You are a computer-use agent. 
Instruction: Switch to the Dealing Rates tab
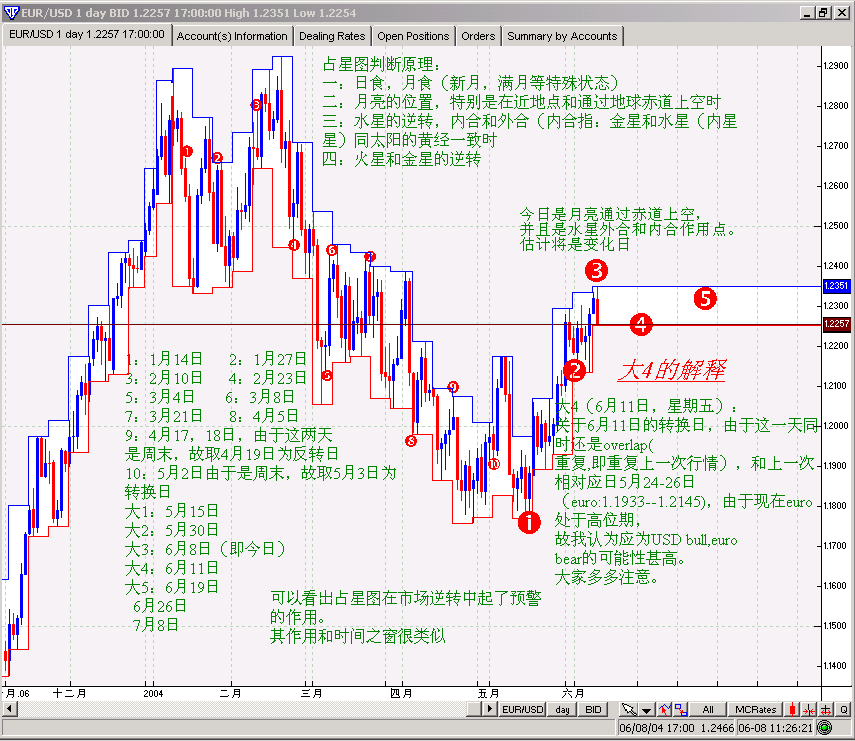click(x=332, y=36)
